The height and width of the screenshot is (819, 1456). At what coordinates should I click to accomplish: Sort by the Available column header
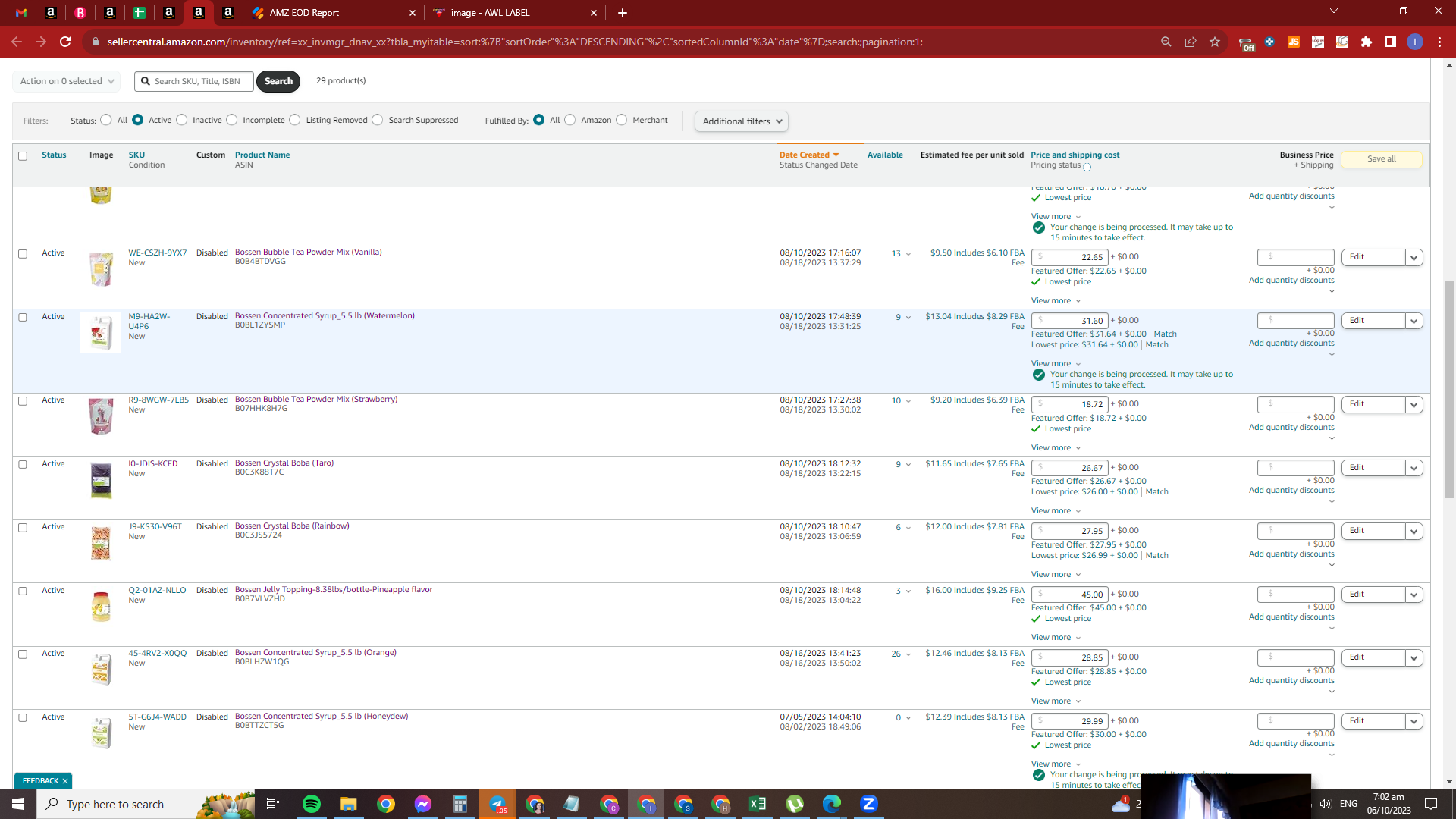click(885, 155)
